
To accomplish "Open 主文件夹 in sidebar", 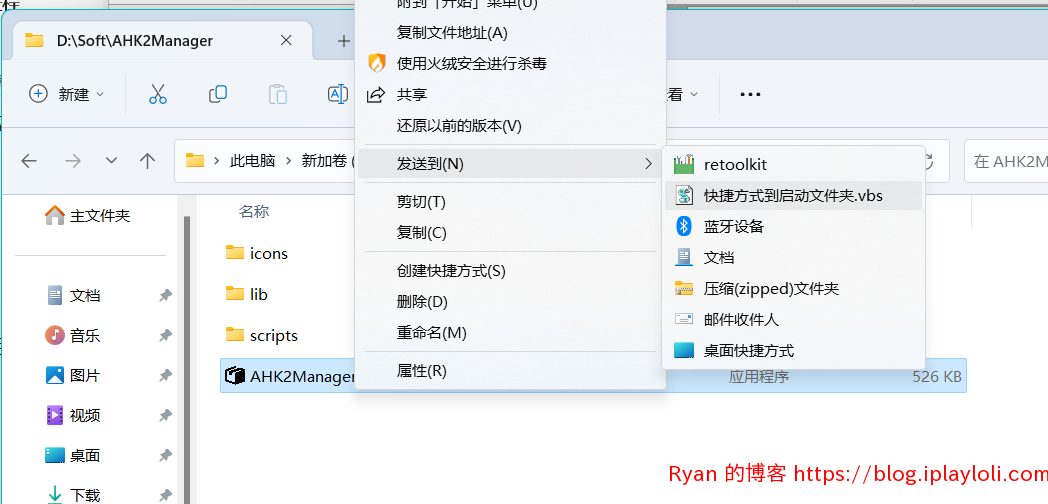I will 88,215.
